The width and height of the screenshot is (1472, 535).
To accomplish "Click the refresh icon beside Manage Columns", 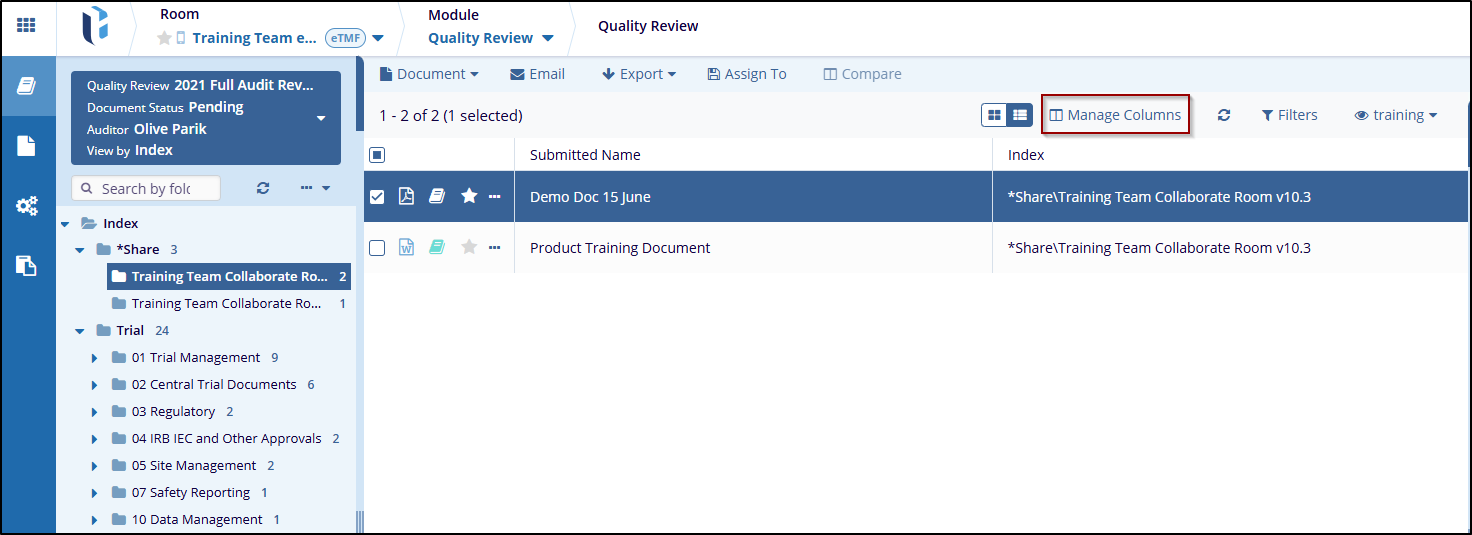I will [1223, 115].
